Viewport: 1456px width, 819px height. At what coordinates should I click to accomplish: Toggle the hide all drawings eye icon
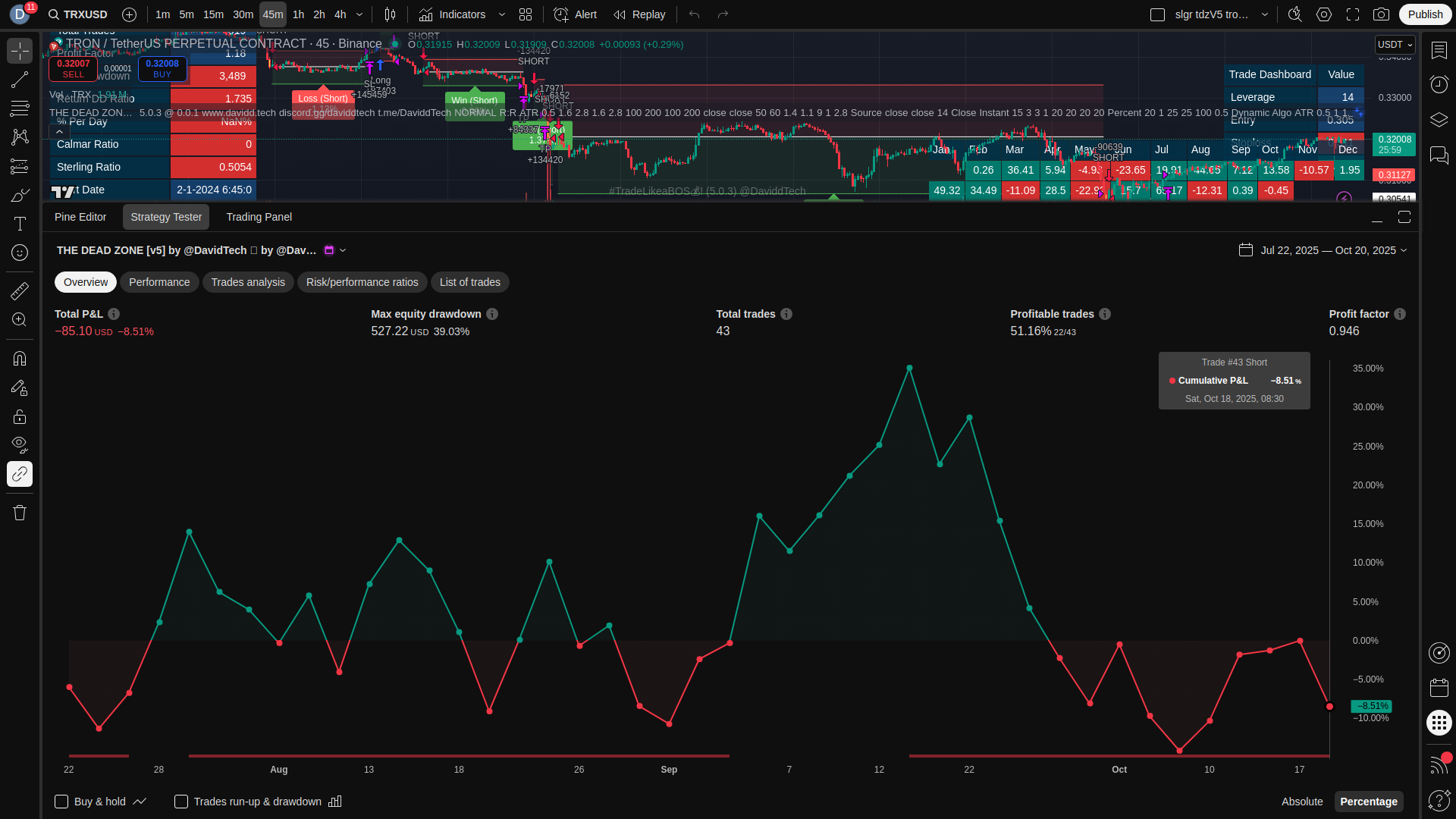click(x=20, y=444)
